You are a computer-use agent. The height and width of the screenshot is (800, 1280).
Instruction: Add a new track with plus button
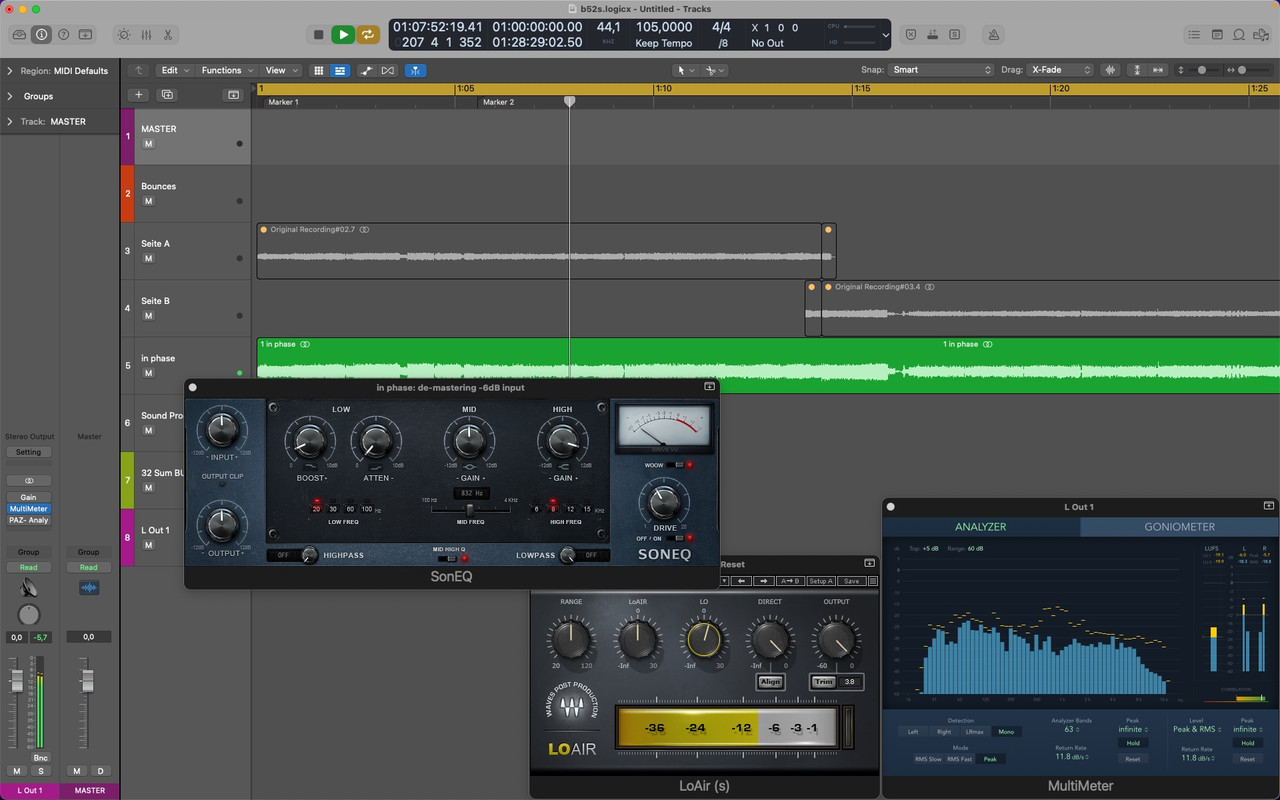(139, 95)
